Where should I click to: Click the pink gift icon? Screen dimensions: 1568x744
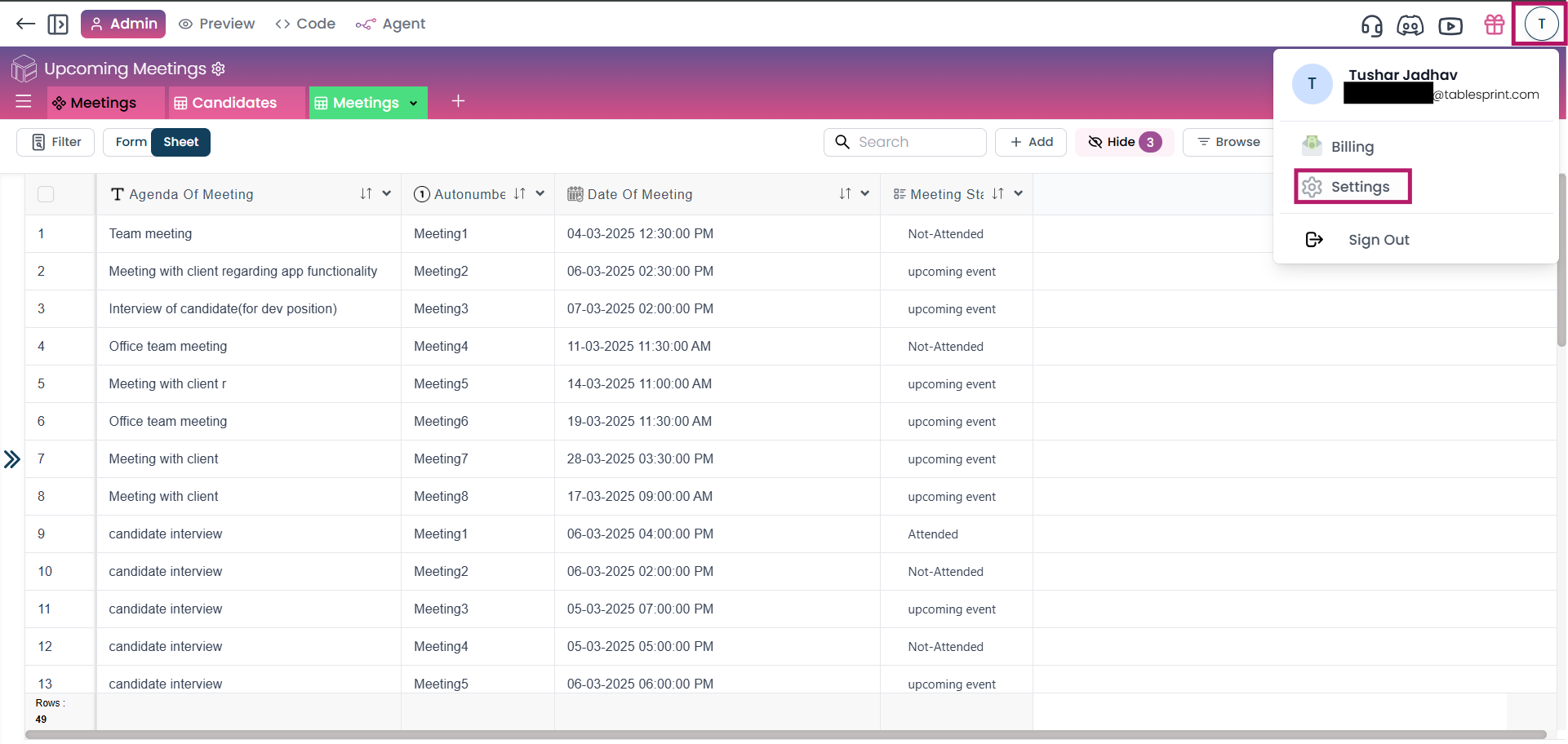pyautogui.click(x=1494, y=24)
